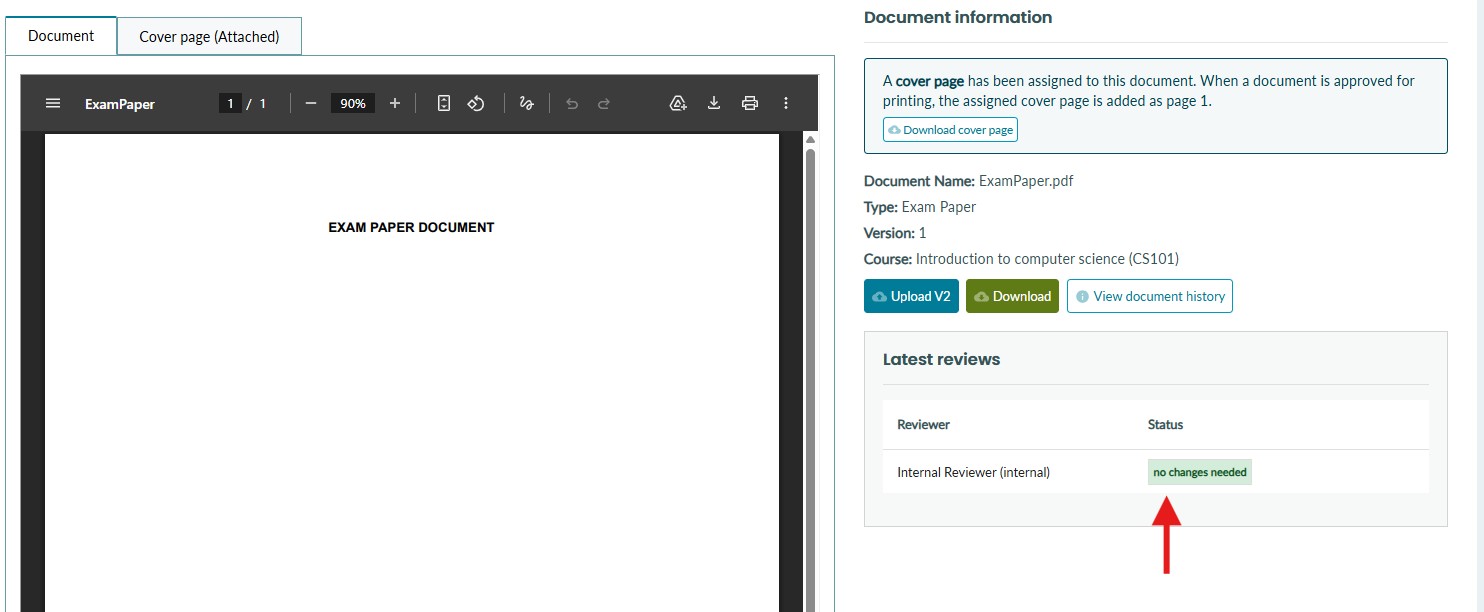Click the fit to page icon
This screenshot has width=1484, height=612.
[x=444, y=103]
